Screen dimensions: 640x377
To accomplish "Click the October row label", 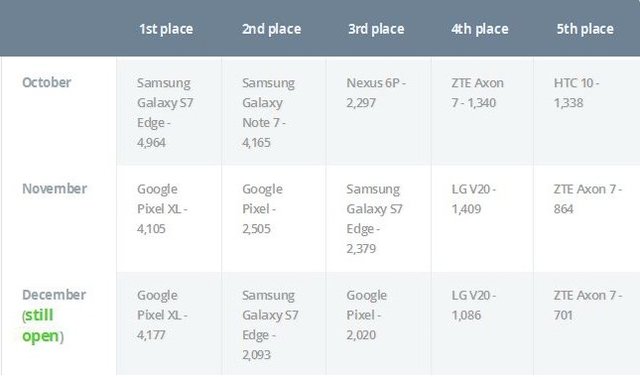I will coord(47,82).
